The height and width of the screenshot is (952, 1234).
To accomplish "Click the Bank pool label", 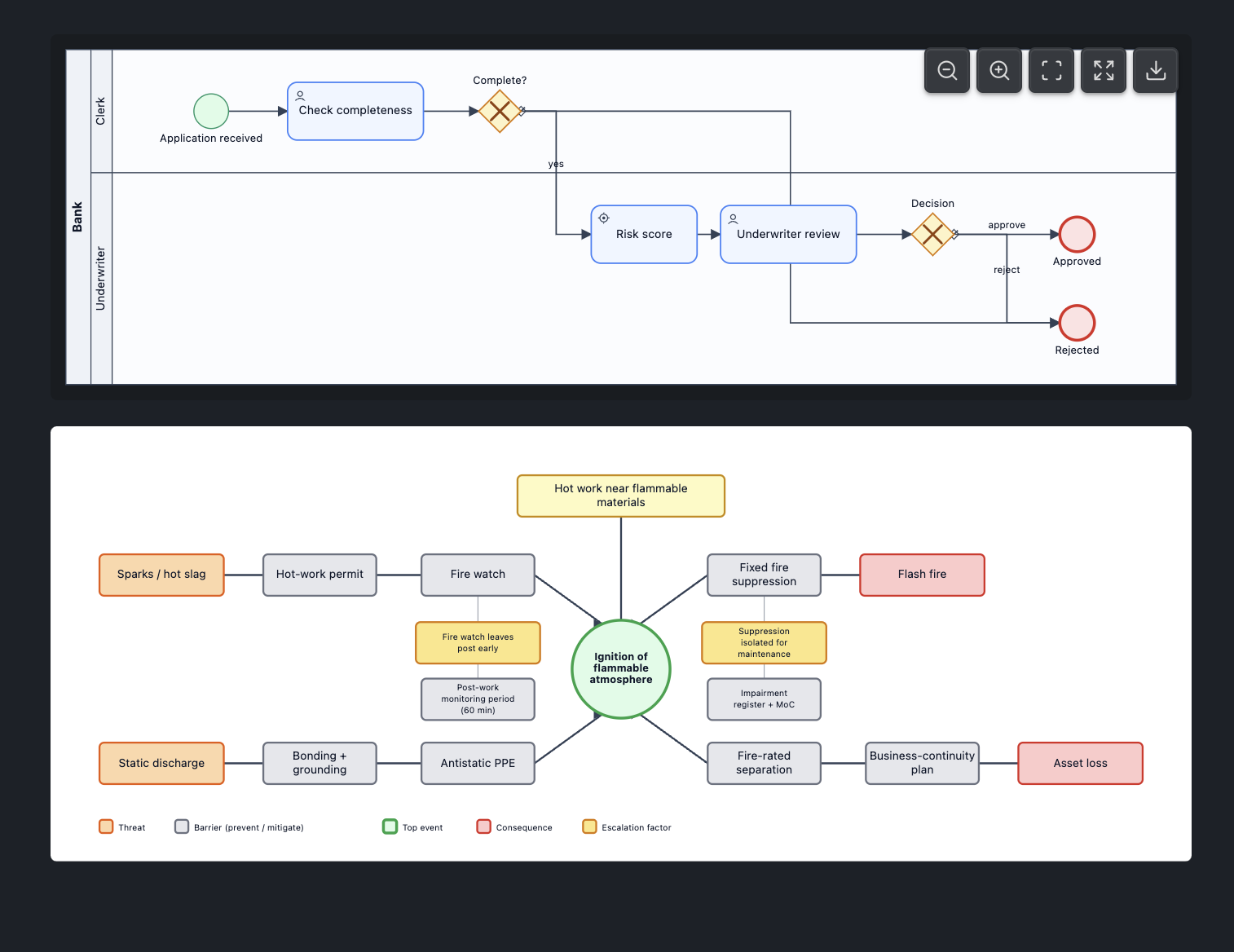I will coord(77,217).
